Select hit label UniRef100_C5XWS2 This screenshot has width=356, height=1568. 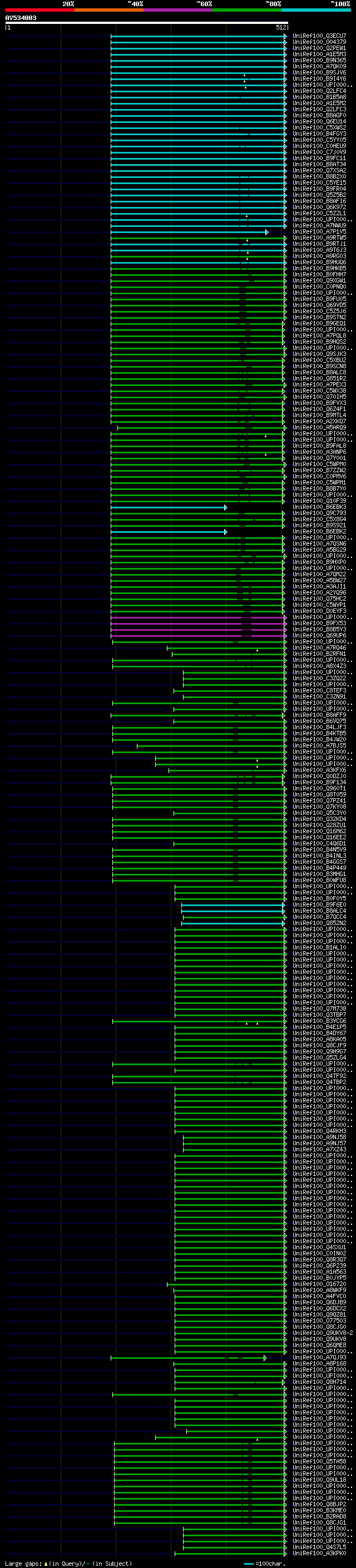click(319, 128)
